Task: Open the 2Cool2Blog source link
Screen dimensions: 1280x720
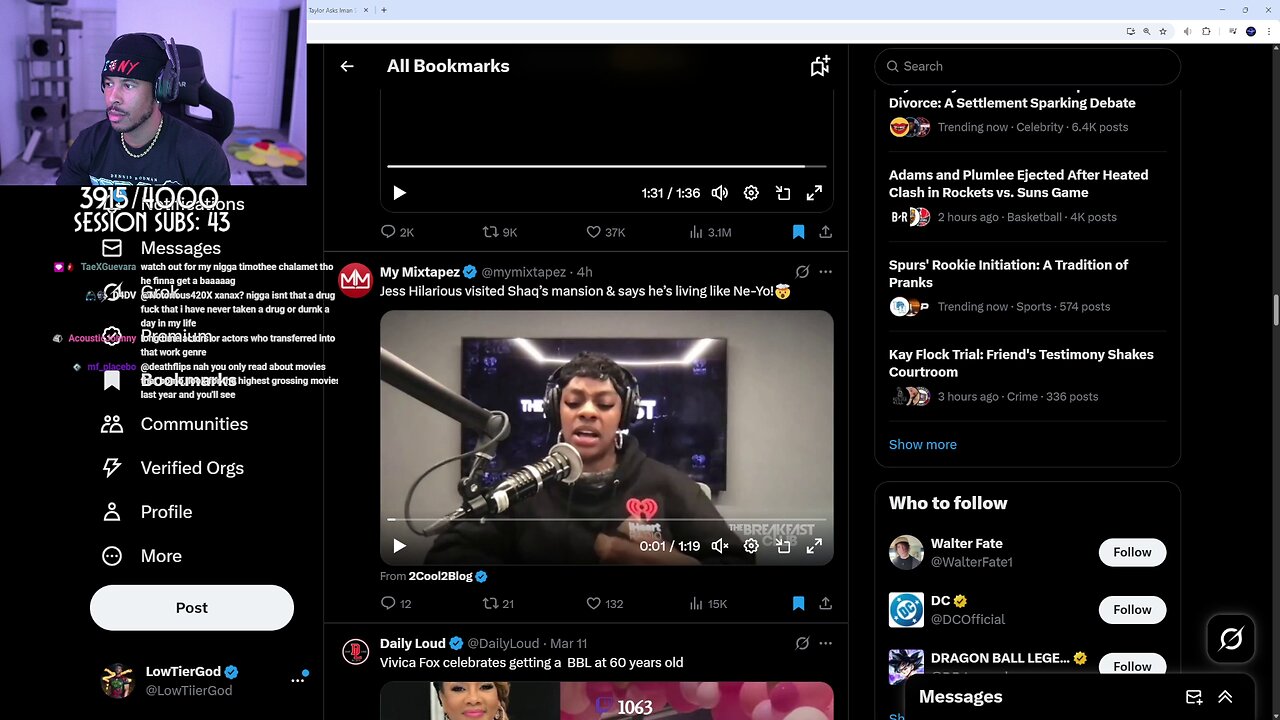Action: tap(440, 576)
